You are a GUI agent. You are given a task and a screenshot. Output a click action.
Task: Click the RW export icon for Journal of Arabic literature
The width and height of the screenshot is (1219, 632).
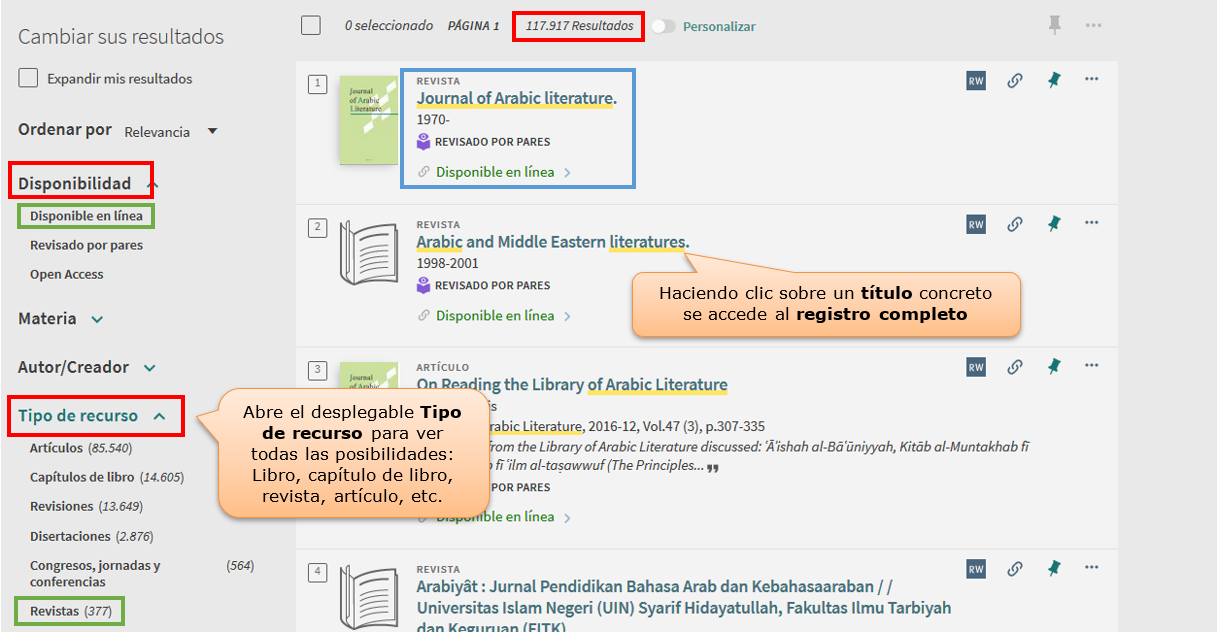pos(976,81)
